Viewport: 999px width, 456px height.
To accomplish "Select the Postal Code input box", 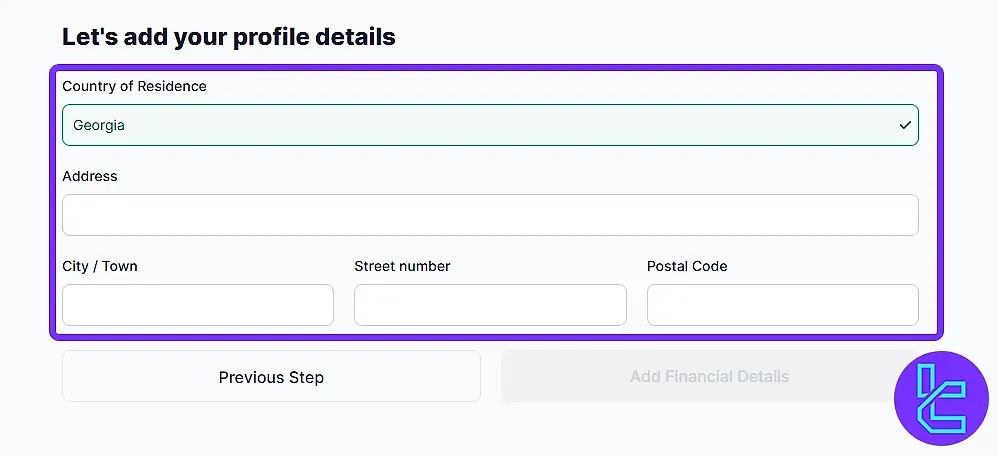I will [782, 305].
